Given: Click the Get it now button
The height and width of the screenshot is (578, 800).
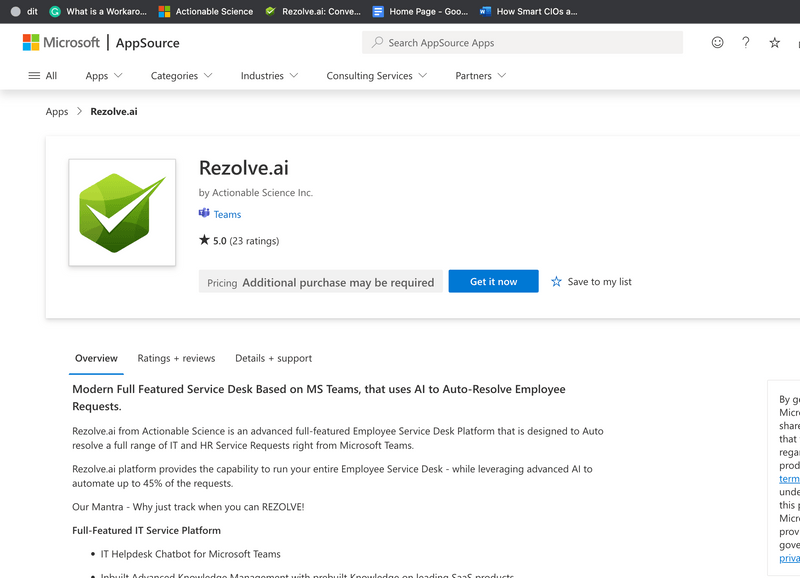Looking at the screenshot, I should pyautogui.click(x=493, y=281).
